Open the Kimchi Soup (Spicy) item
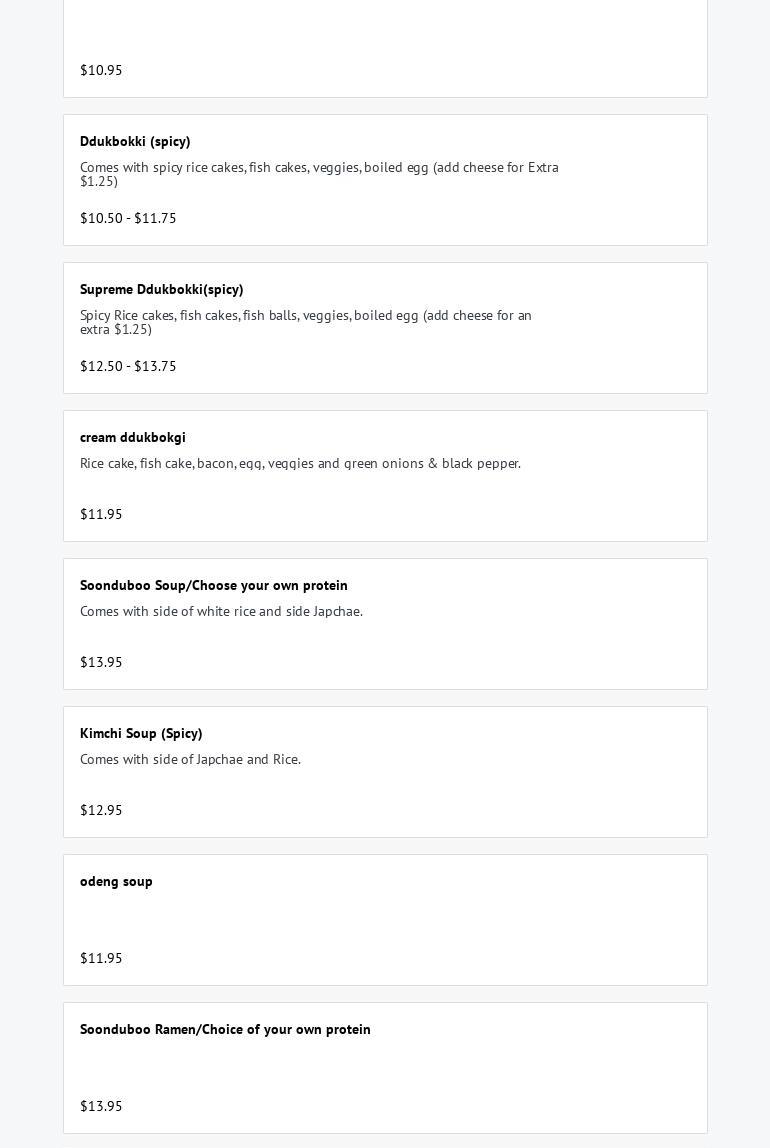The width and height of the screenshot is (770, 1148). click(x=385, y=772)
